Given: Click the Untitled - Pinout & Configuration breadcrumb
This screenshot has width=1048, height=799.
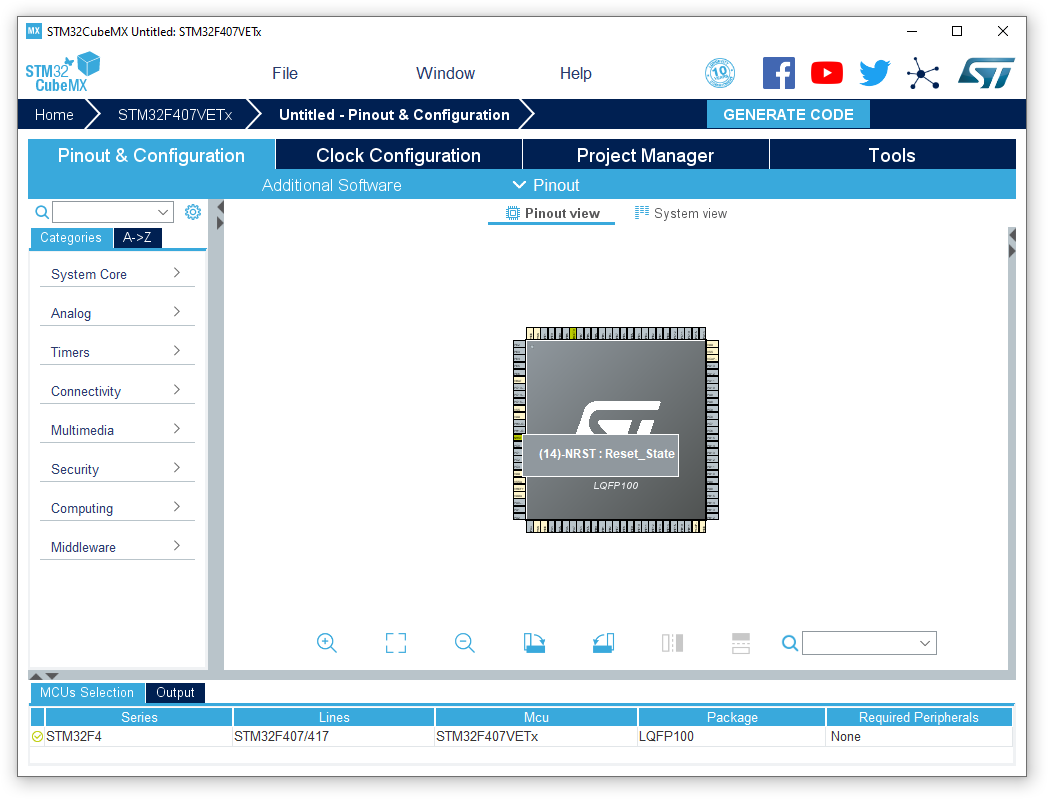Looking at the screenshot, I should (x=394, y=114).
